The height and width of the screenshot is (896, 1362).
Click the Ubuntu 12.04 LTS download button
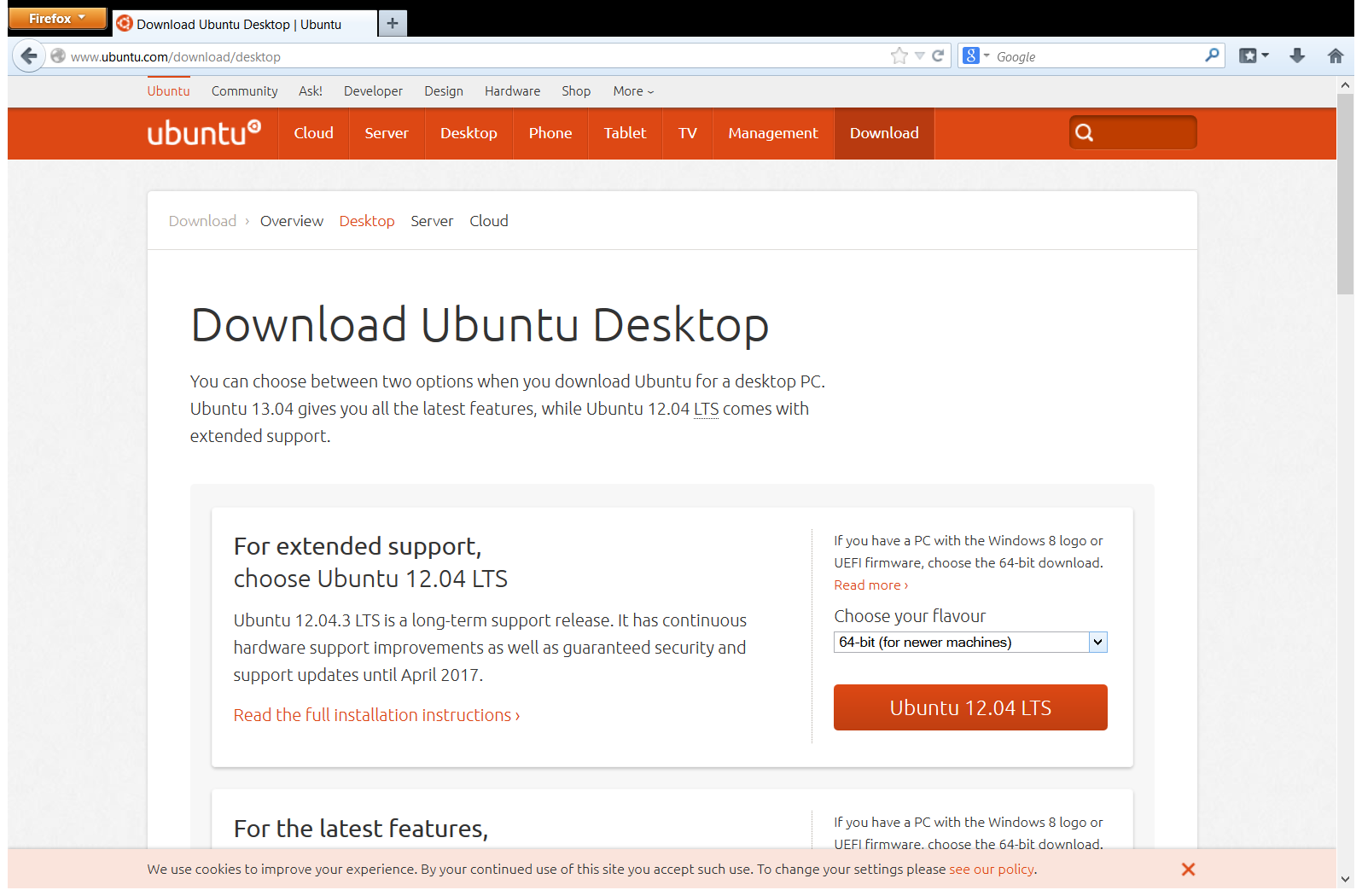click(x=970, y=707)
